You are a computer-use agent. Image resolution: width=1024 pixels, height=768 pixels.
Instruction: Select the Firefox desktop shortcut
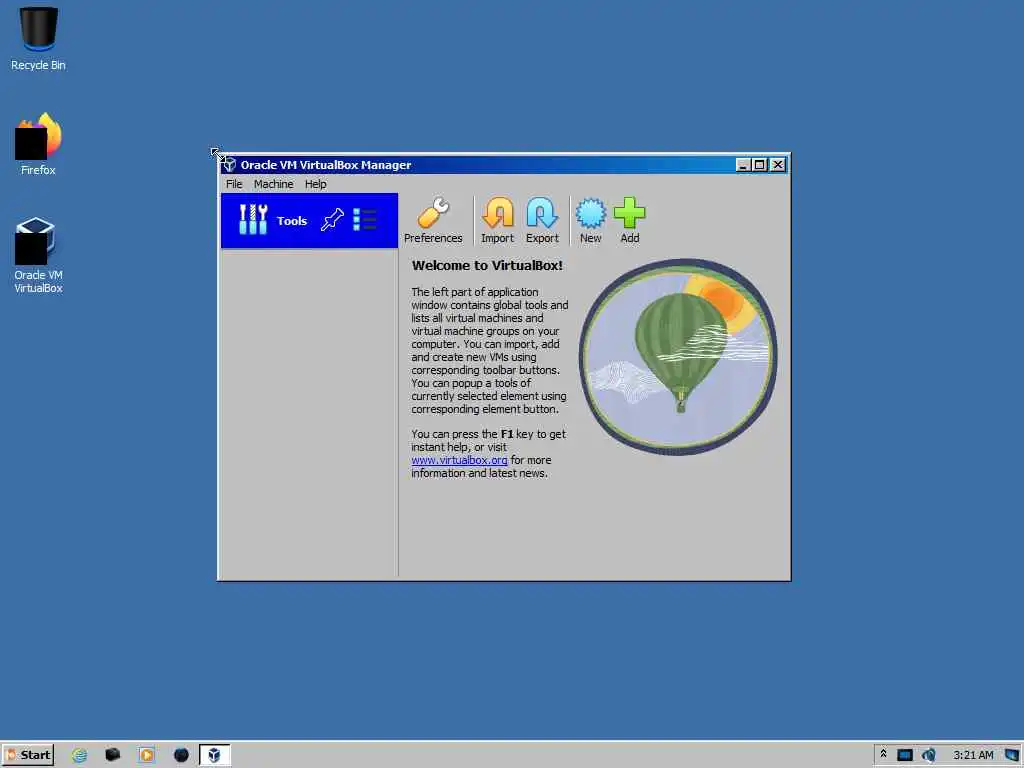(x=38, y=144)
